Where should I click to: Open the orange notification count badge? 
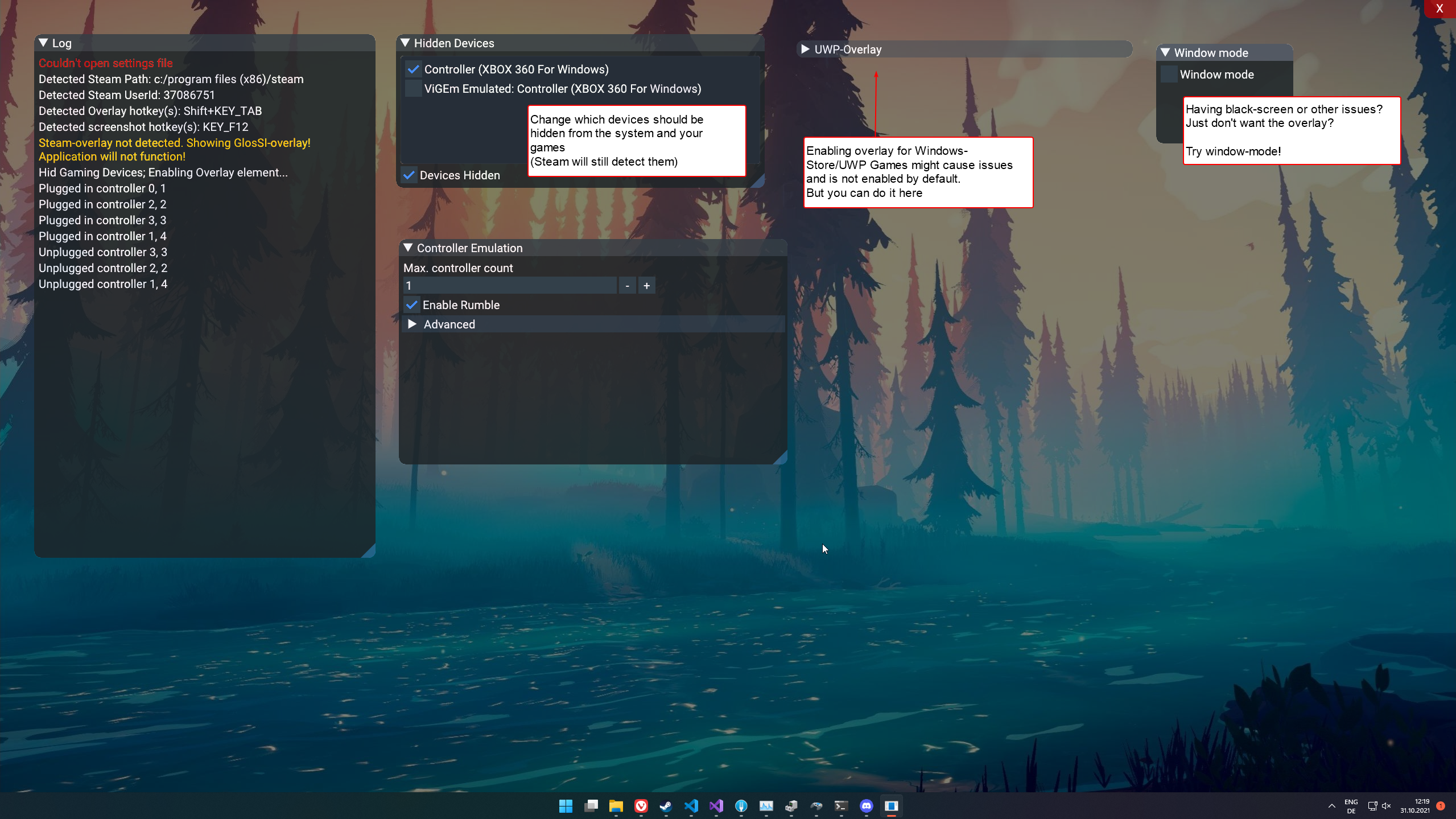pos(1441,806)
